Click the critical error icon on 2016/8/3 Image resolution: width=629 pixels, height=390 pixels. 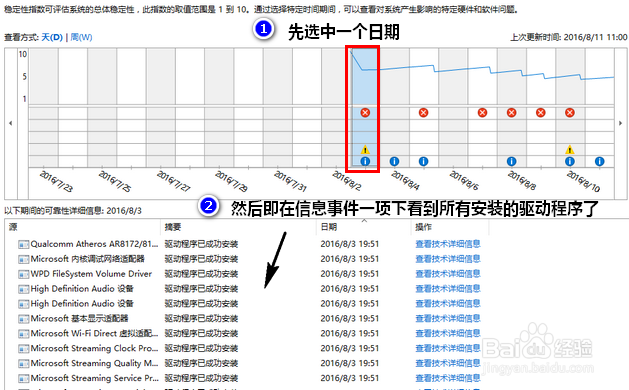click(x=365, y=113)
